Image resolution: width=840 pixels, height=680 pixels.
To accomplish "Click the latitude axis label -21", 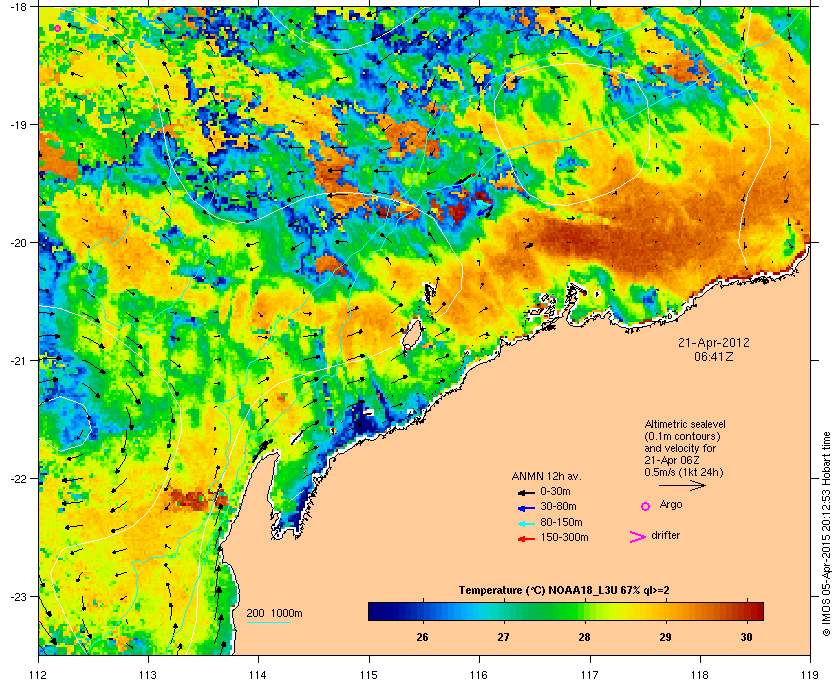I will [x=18, y=361].
